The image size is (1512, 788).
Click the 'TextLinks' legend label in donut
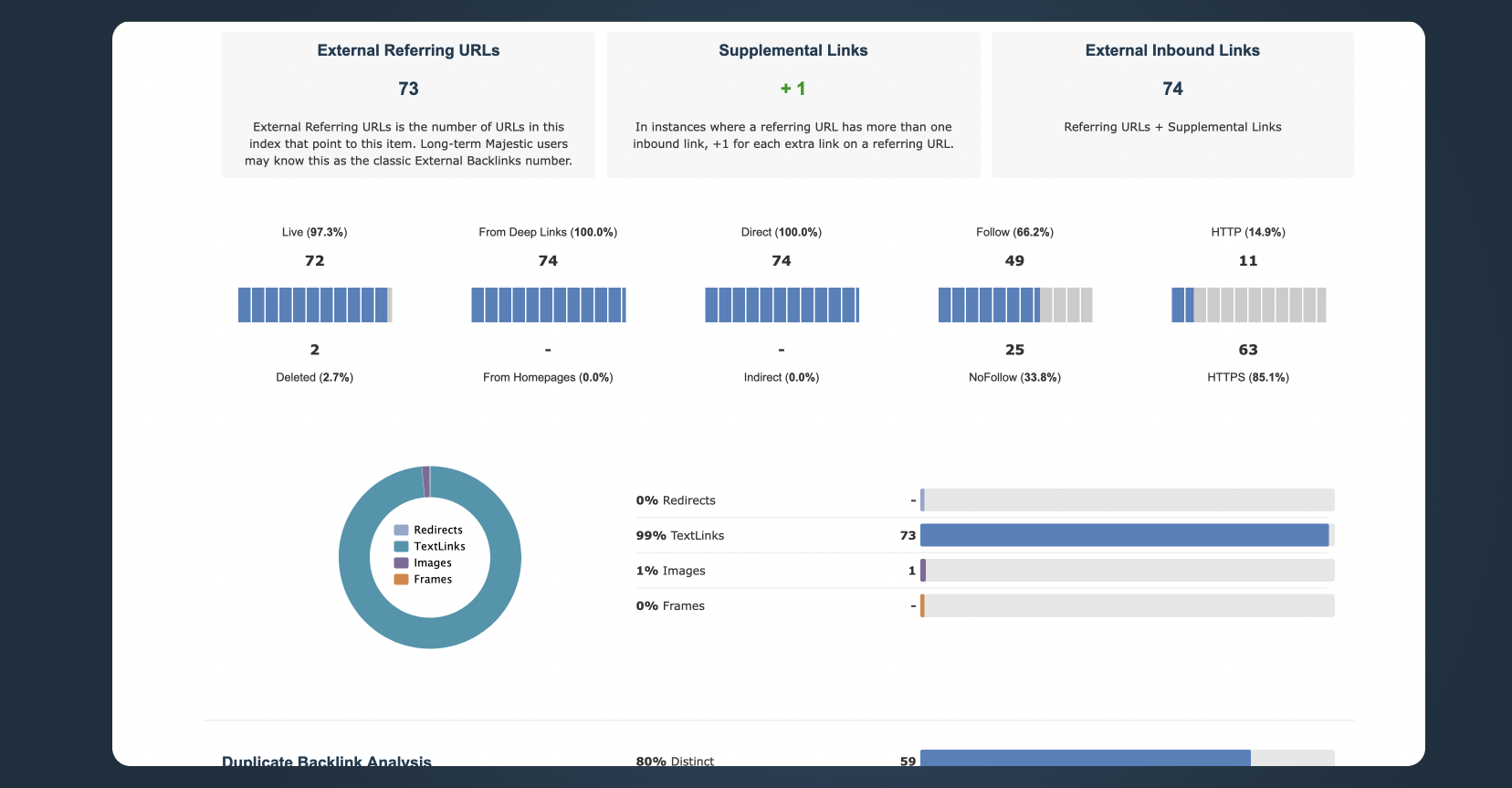pos(439,546)
